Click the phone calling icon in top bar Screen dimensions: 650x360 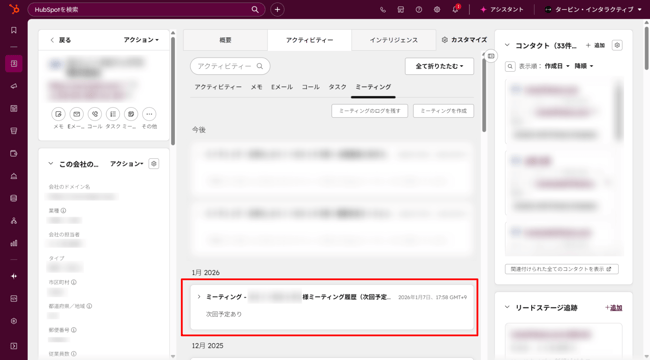[x=383, y=10]
